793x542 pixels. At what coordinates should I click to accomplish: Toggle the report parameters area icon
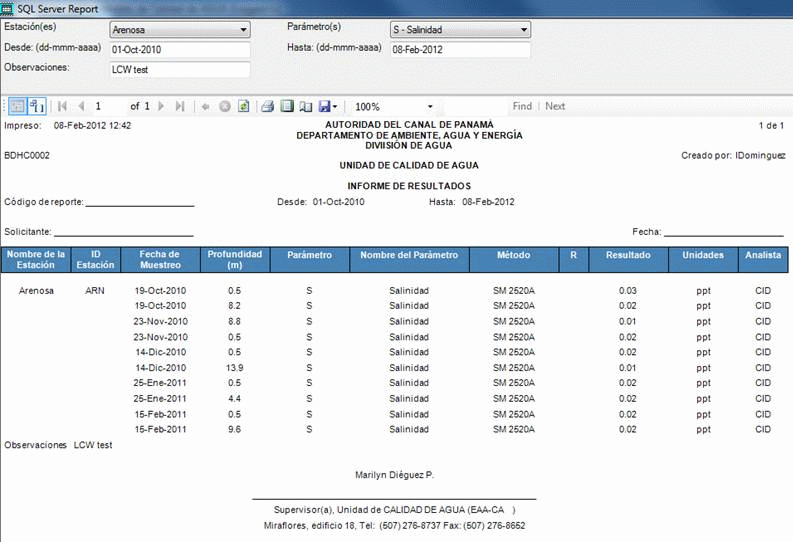(x=17, y=106)
